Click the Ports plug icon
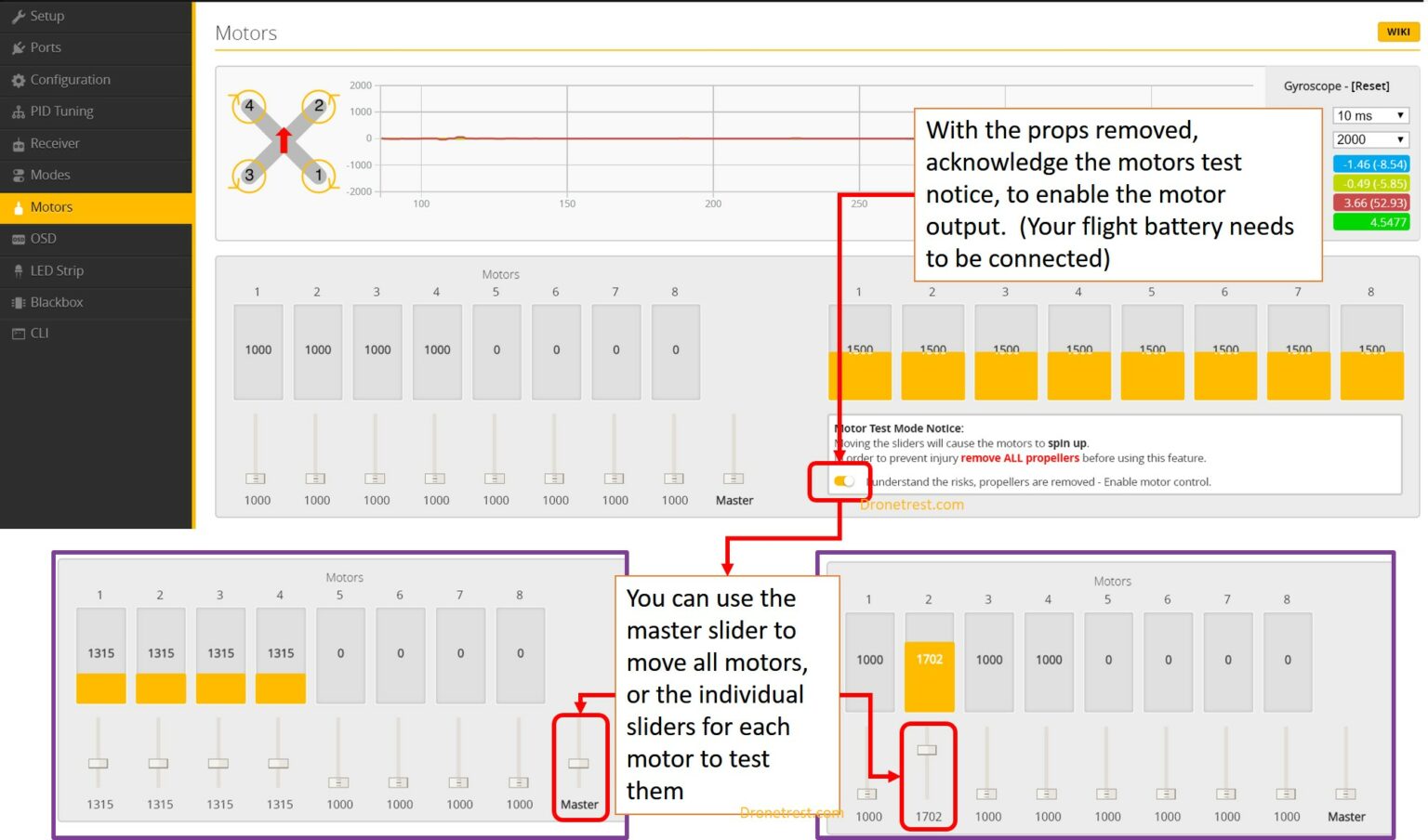The height and width of the screenshot is (840, 1428). tap(18, 48)
